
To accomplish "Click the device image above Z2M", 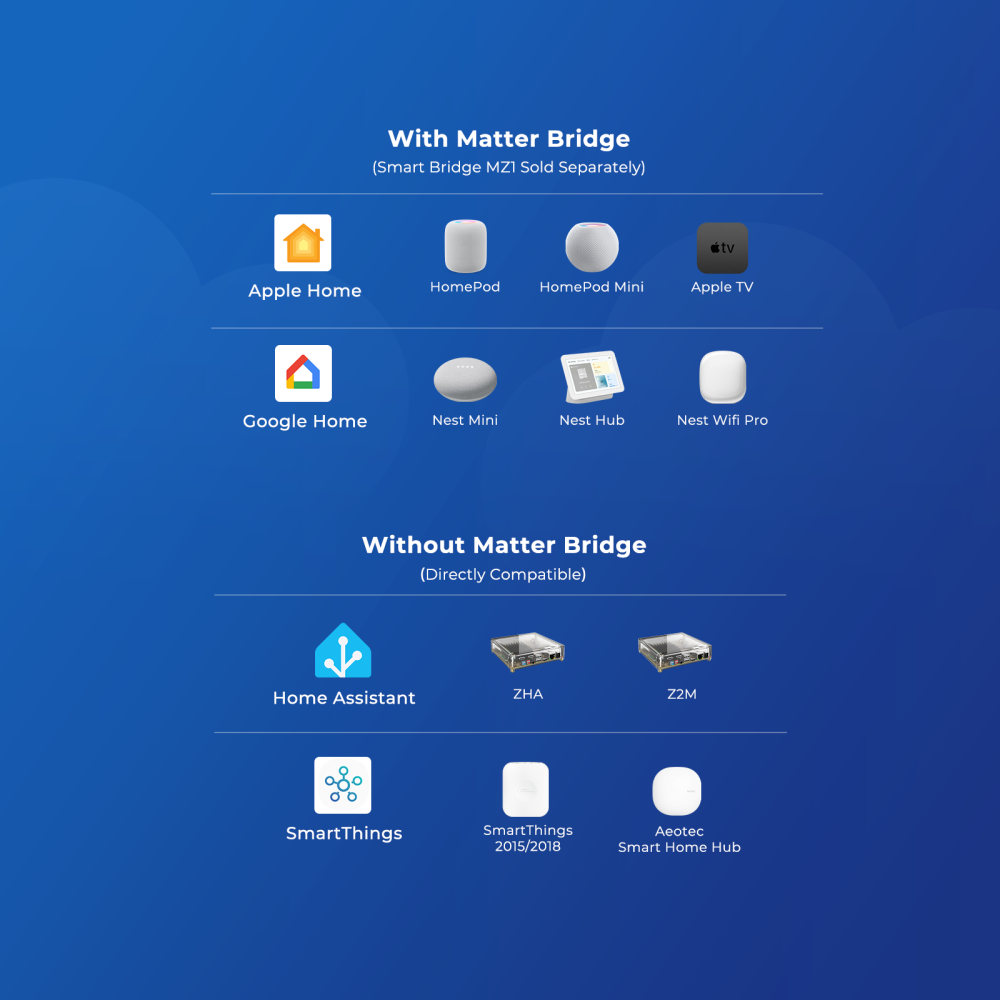I will pyautogui.click(x=675, y=652).
